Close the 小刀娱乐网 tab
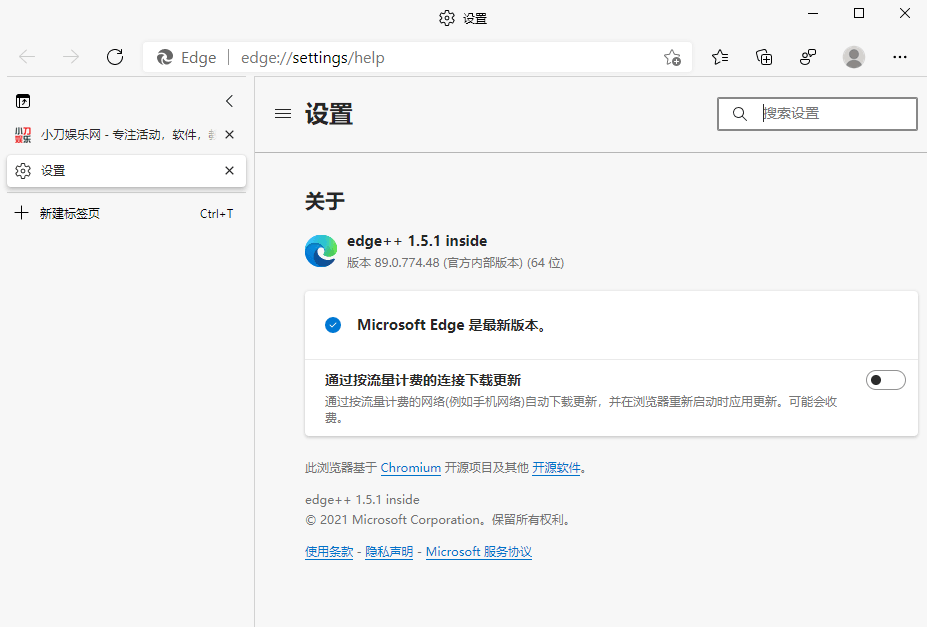Image resolution: width=927 pixels, height=627 pixels. point(229,135)
